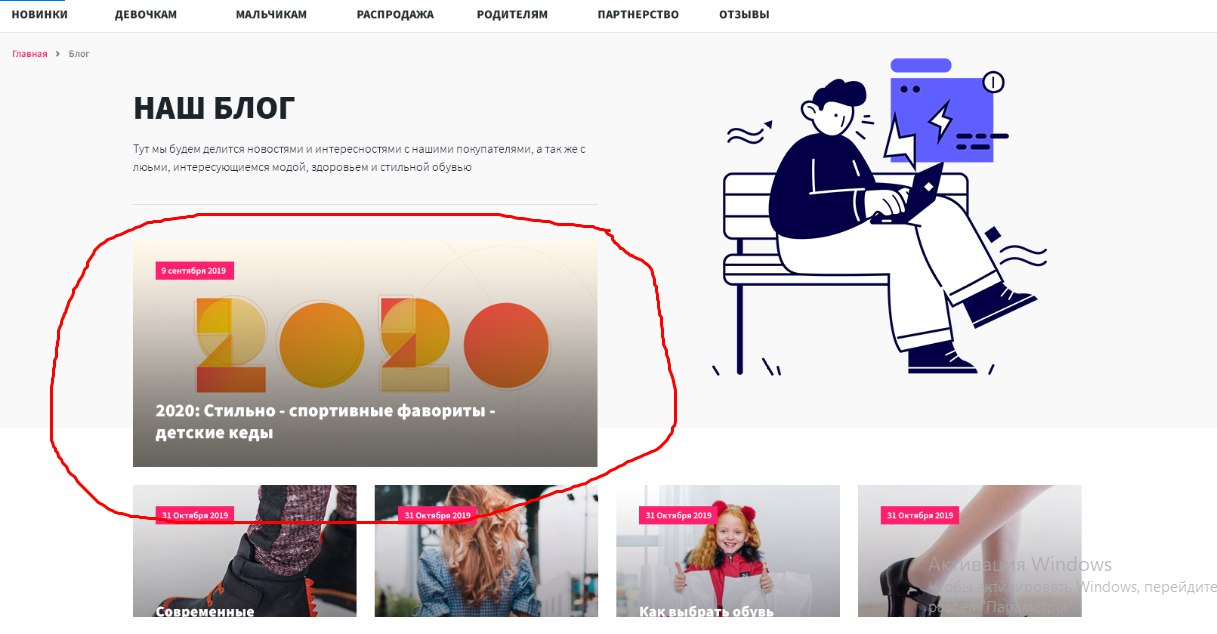Image resolution: width=1217 pixels, height=634 pixels.
Task: Click the breadcrumb chevron separator
Action: 58,54
